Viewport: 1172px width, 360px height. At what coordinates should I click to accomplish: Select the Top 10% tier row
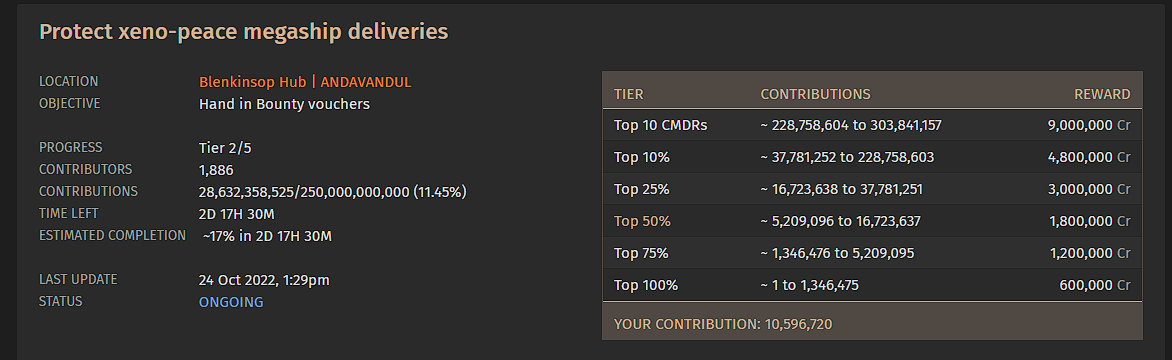(x=872, y=158)
